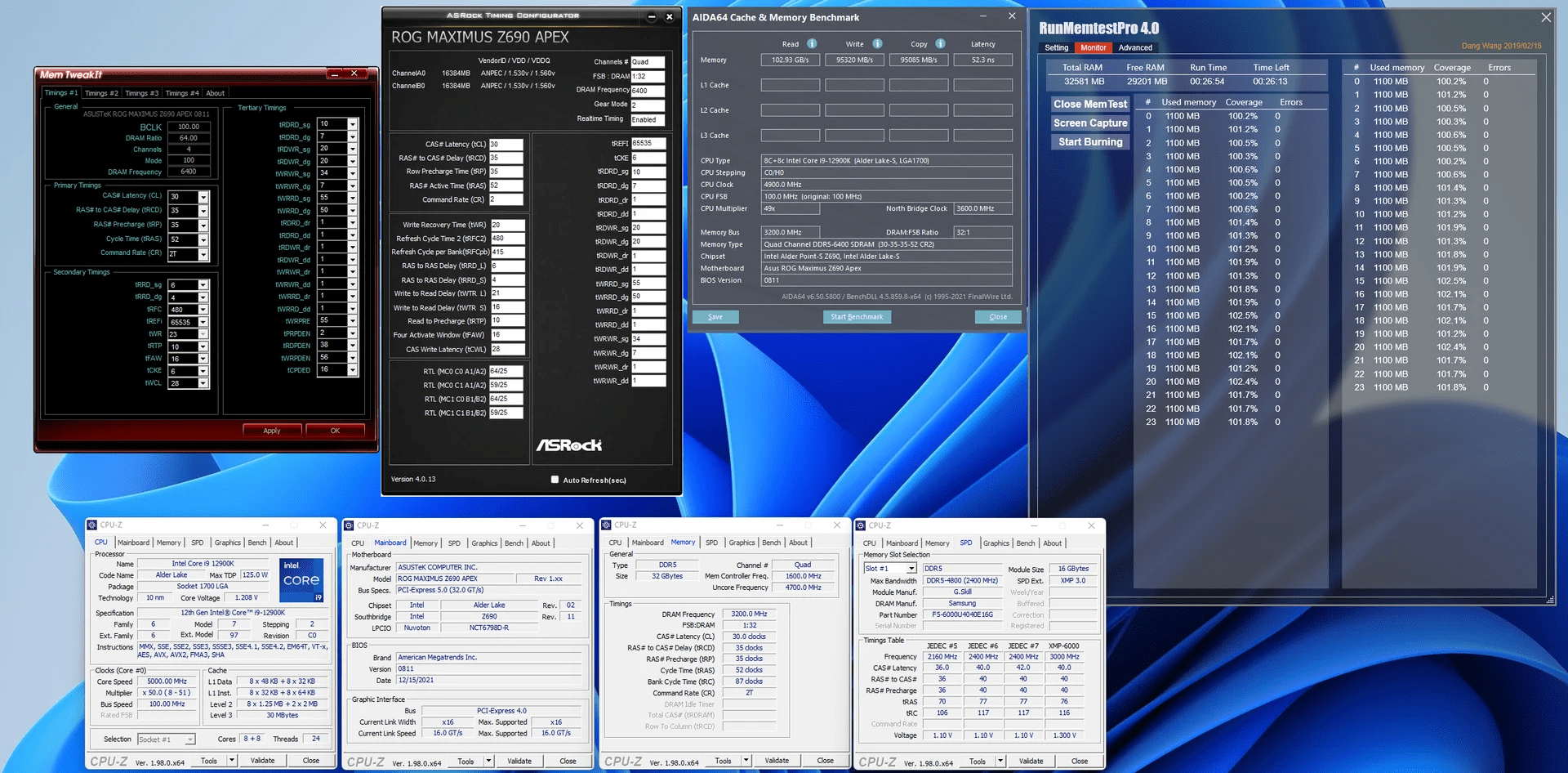Viewport: 1568px width, 773px height.
Task: Expand the Tools dropdown arrow in CPU-Z Memory window
Action: point(746,761)
